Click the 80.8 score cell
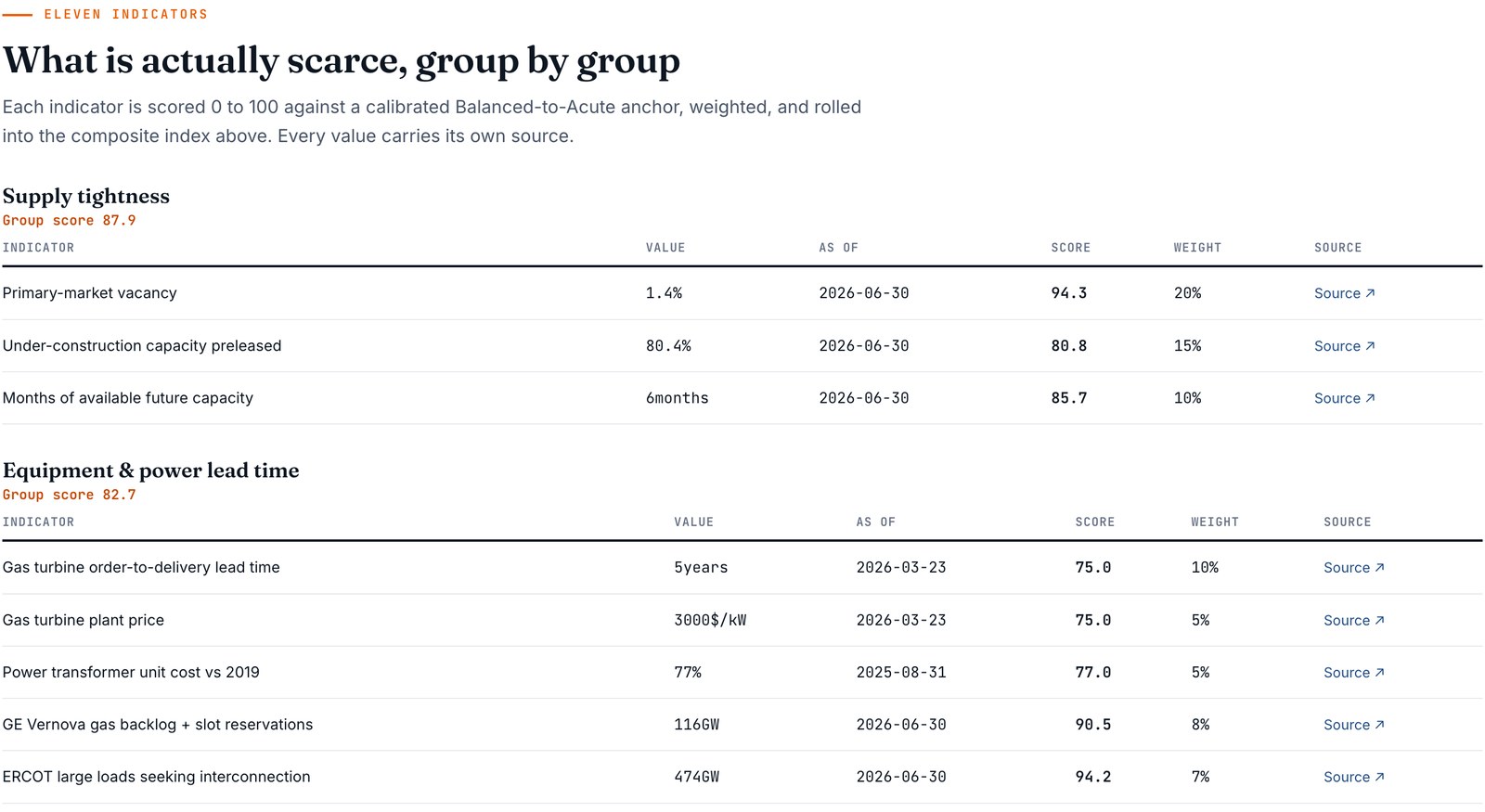 tap(1069, 346)
